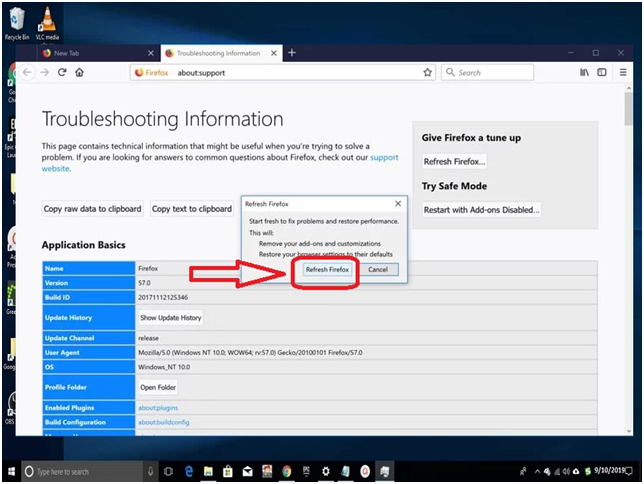Open Mail app from taskbar
The height and width of the screenshot is (484, 644).
247,472
